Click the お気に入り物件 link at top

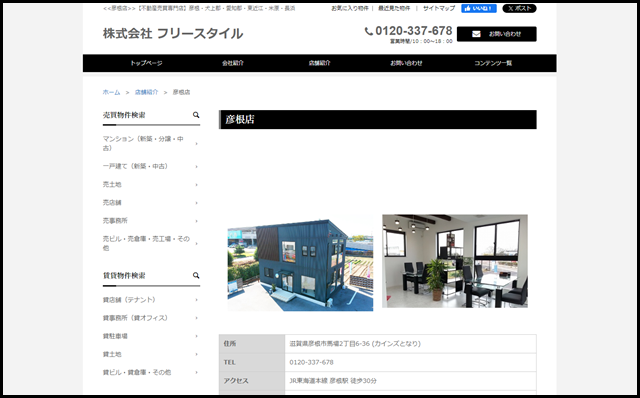[350, 8]
